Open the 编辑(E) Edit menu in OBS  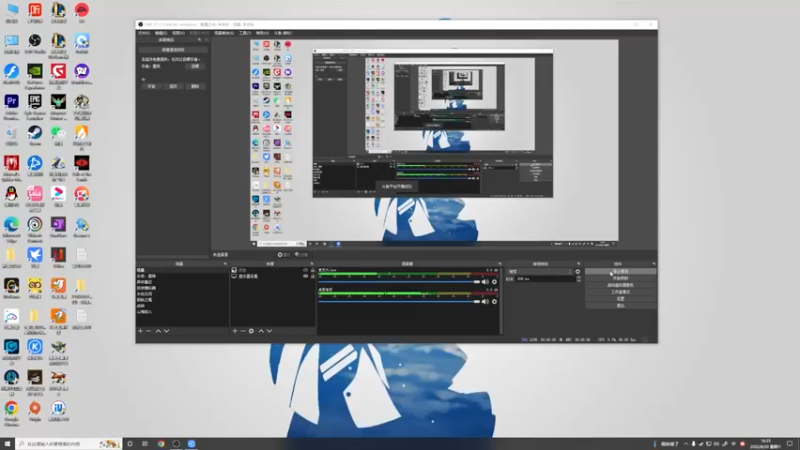point(161,33)
